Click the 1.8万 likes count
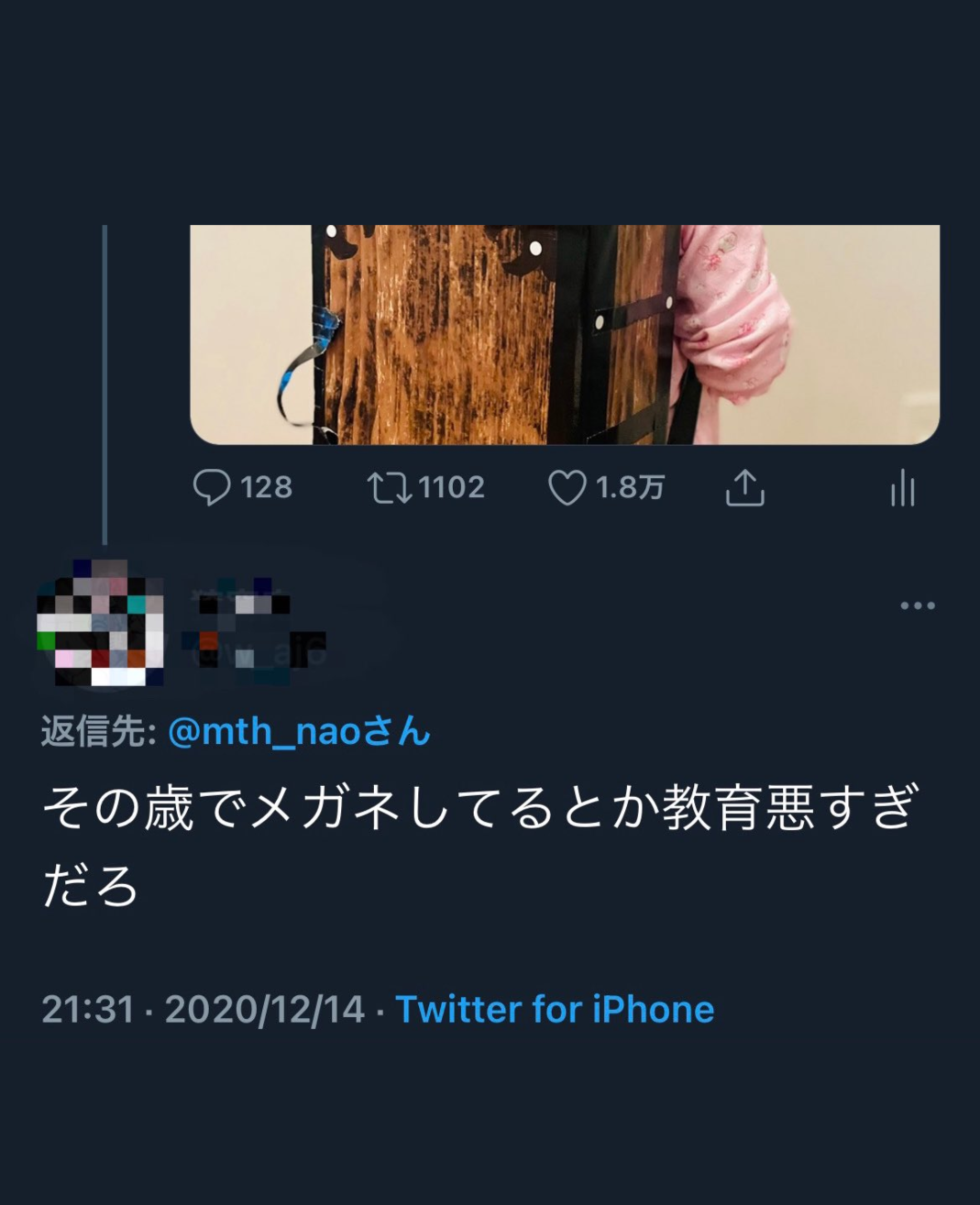Screen dimensions: 980x1205 [x=630, y=487]
